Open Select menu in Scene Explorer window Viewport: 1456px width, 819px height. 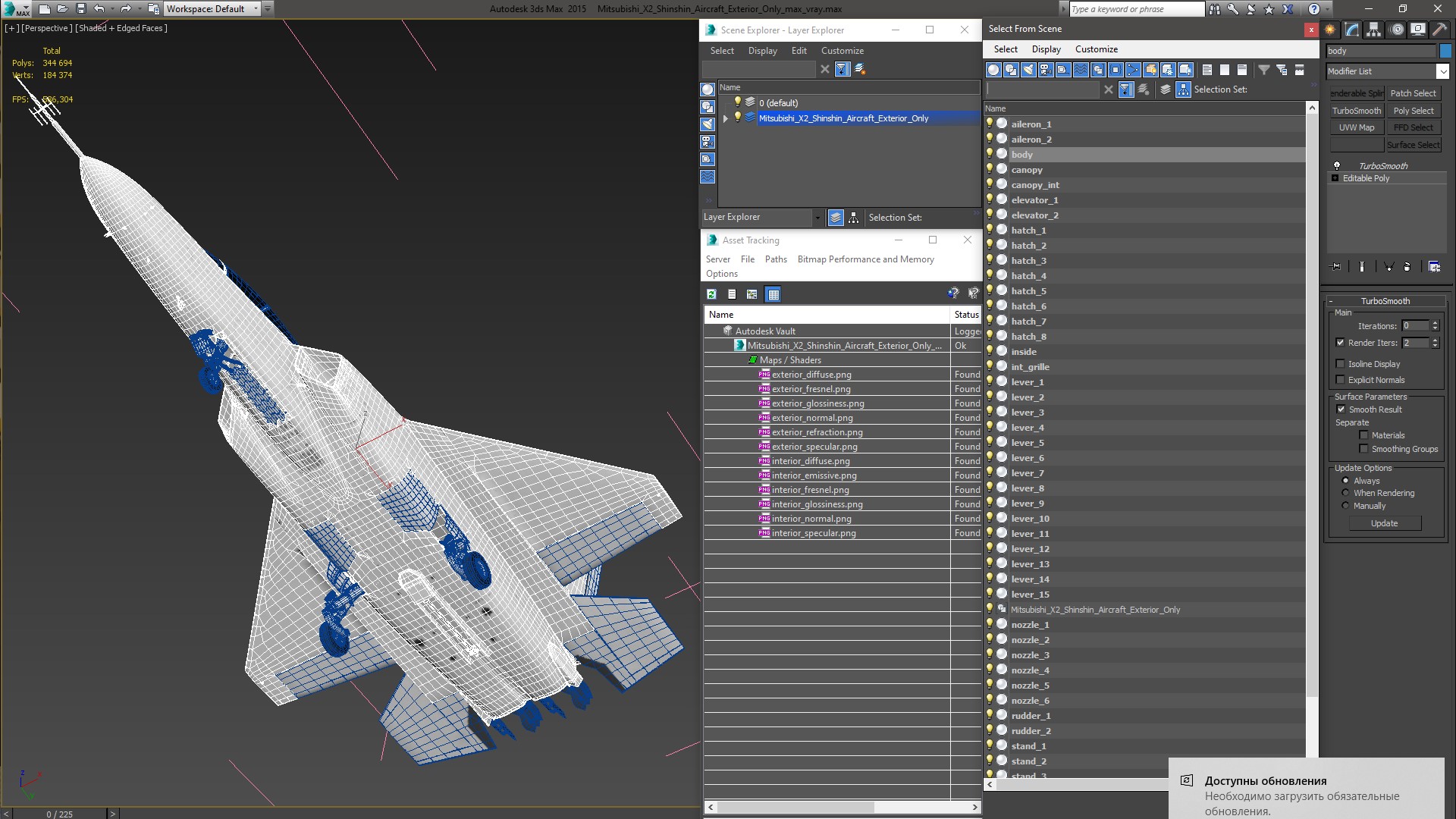722,51
